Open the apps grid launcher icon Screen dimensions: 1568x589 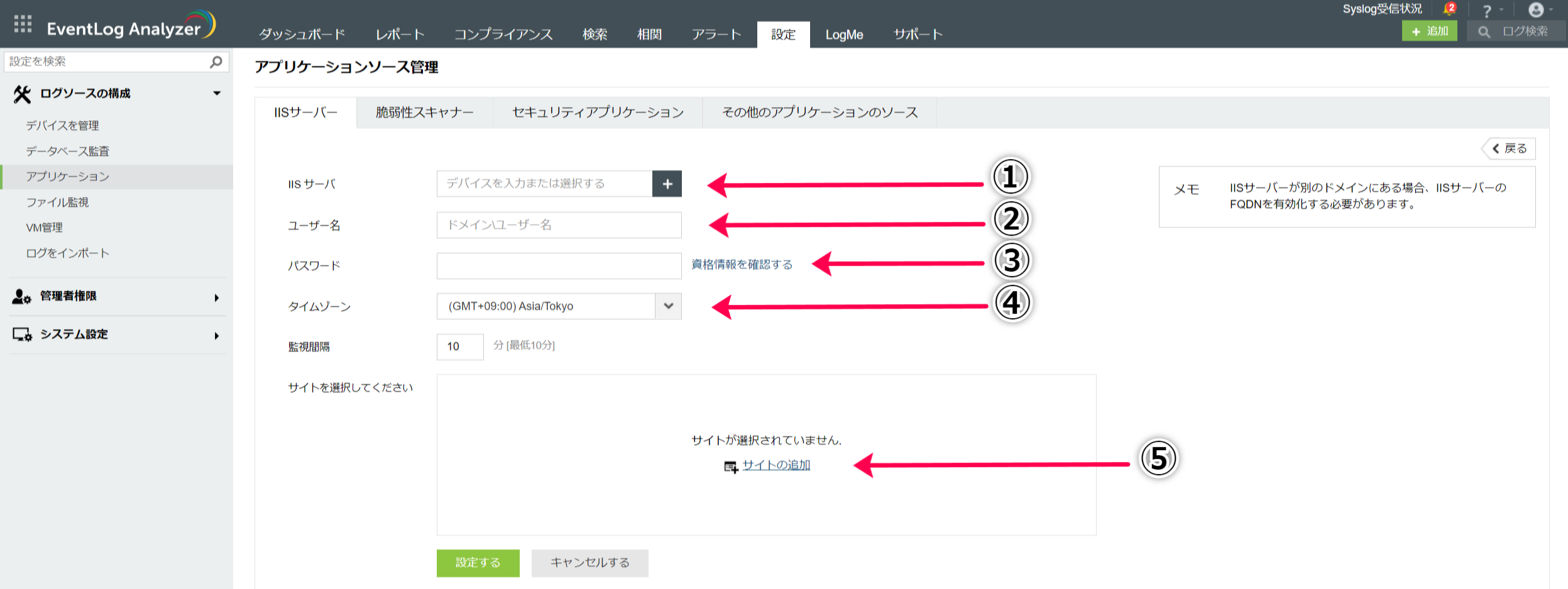pos(23,24)
